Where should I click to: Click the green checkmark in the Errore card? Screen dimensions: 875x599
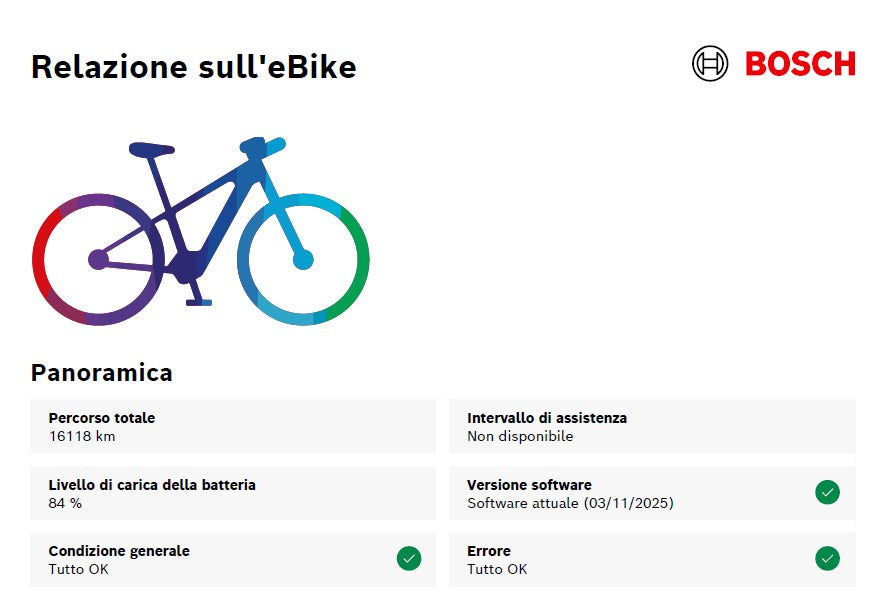pyautogui.click(x=827, y=559)
